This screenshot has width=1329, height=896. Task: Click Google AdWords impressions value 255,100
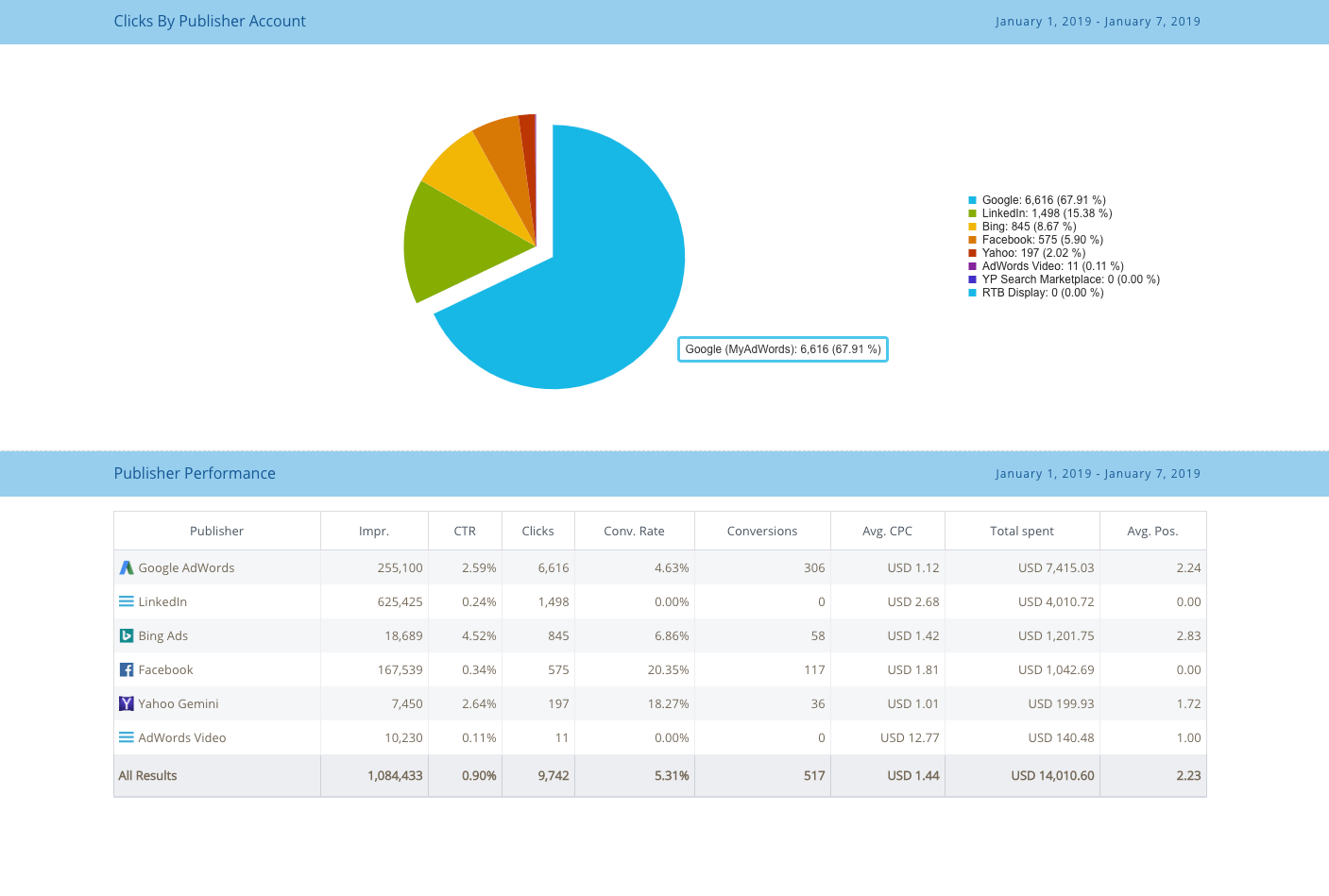400,567
